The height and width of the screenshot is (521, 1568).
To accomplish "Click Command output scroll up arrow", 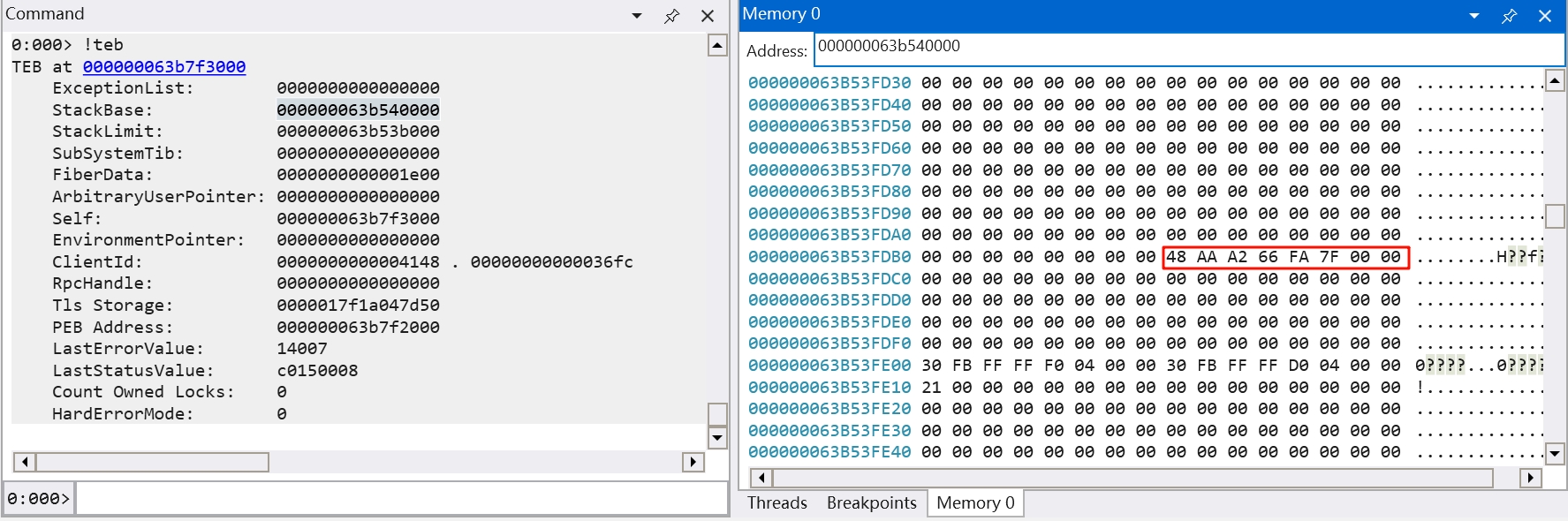I will click(717, 45).
